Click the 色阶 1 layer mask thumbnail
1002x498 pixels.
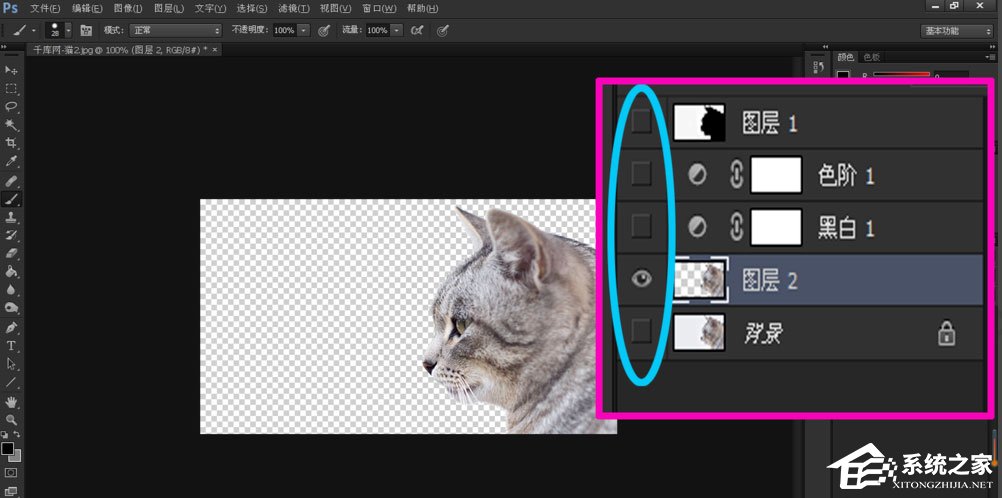tap(776, 175)
